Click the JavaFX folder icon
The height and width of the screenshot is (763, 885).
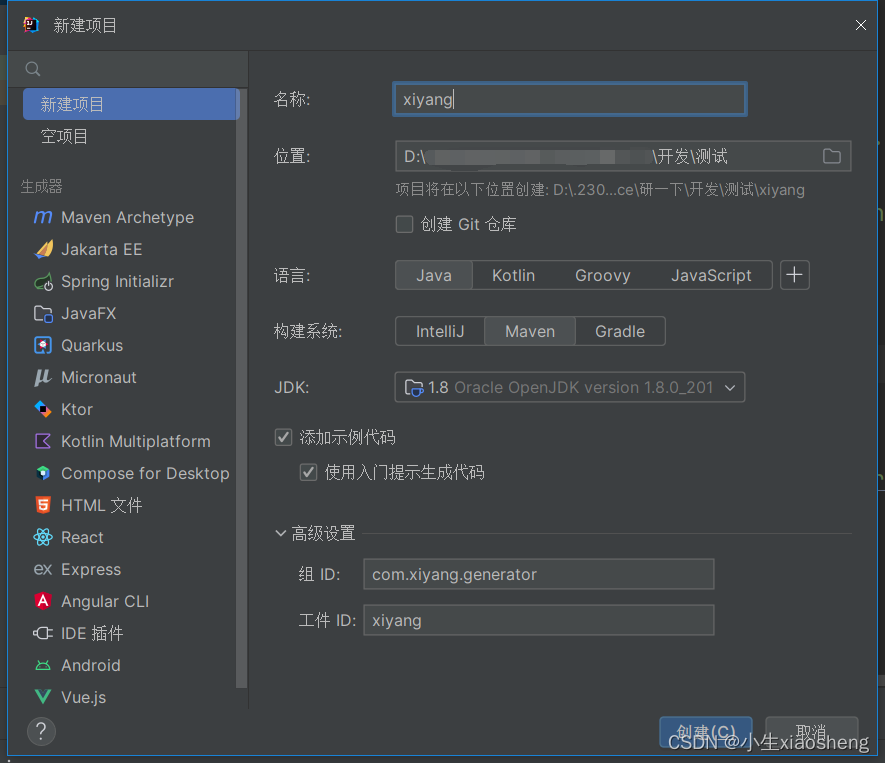pos(43,314)
